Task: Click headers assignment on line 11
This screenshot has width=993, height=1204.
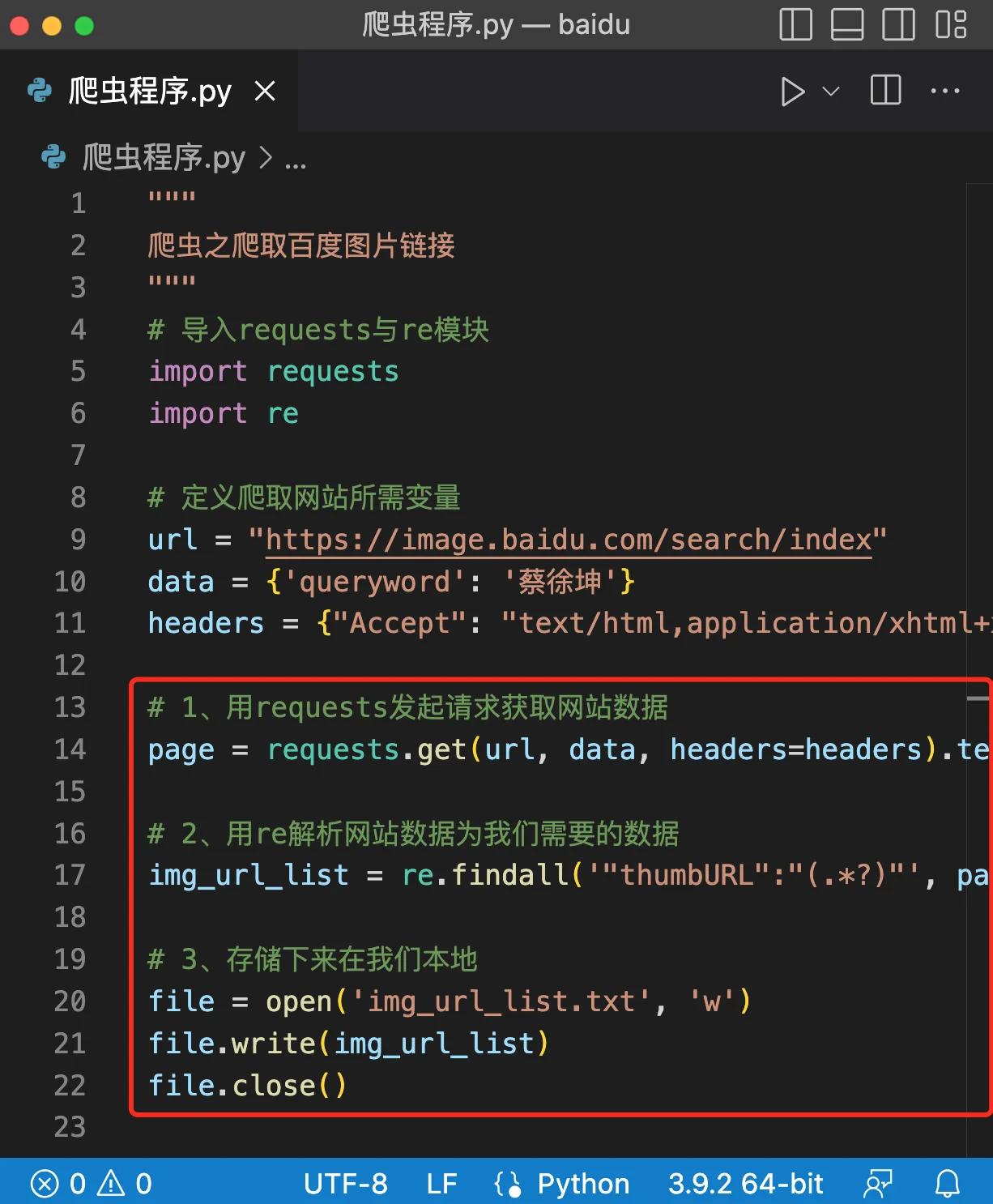Action: 570,623
